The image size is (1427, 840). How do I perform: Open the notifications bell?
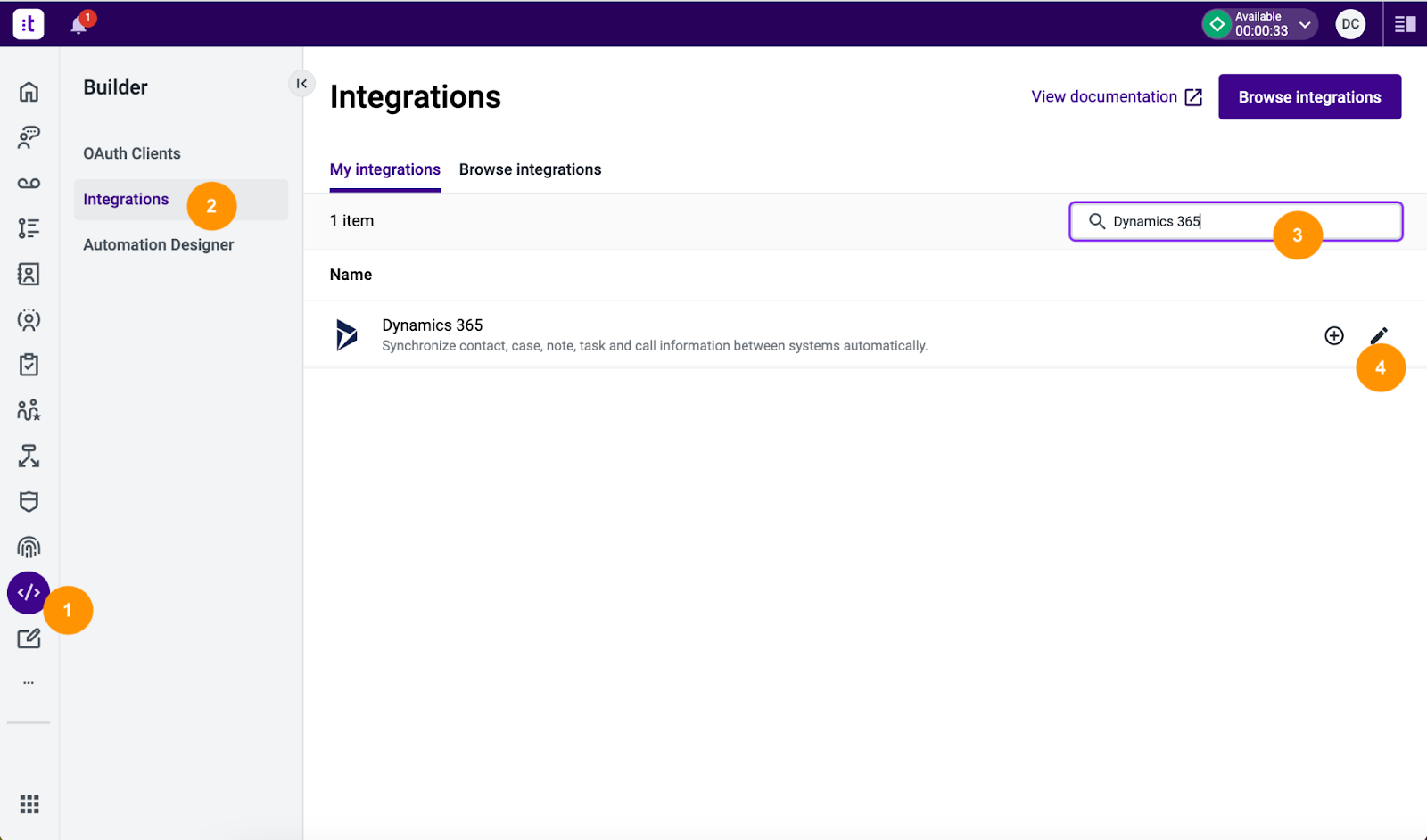pyautogui.click(x=78, y=25)
